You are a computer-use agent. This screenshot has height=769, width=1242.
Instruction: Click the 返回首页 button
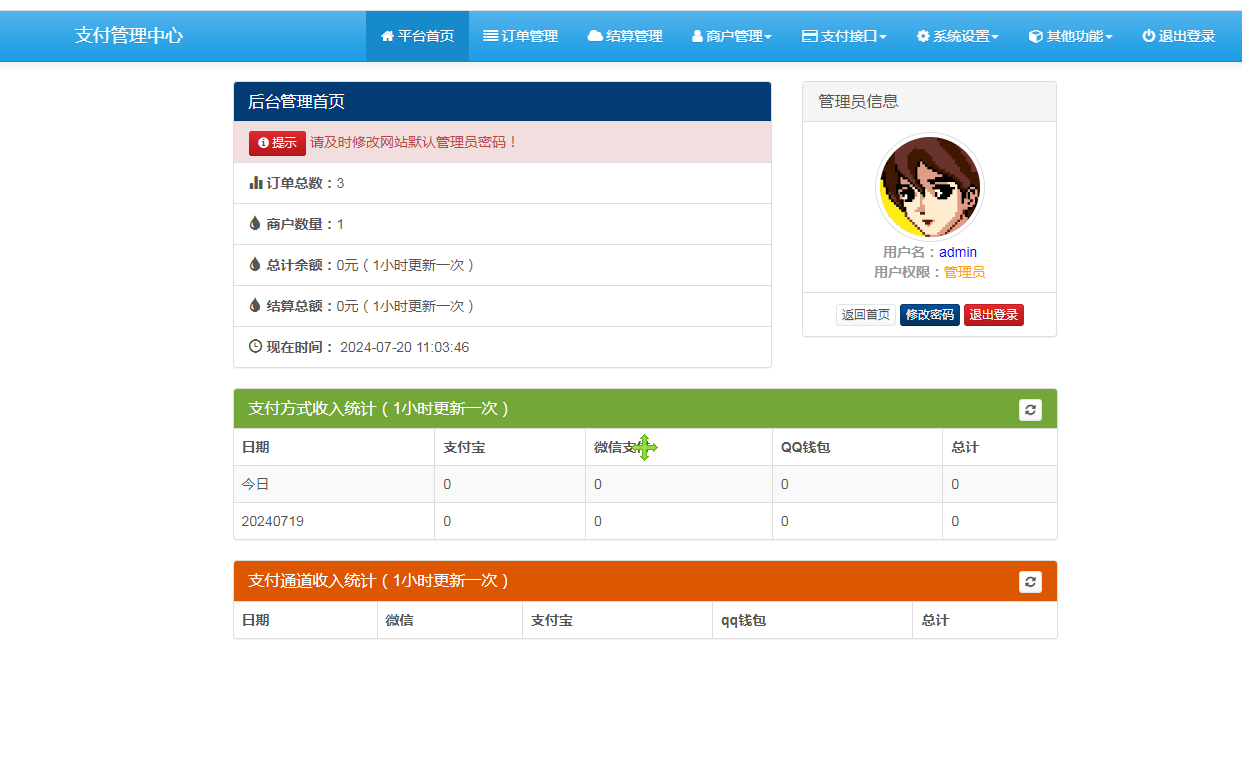click(865, 315)
